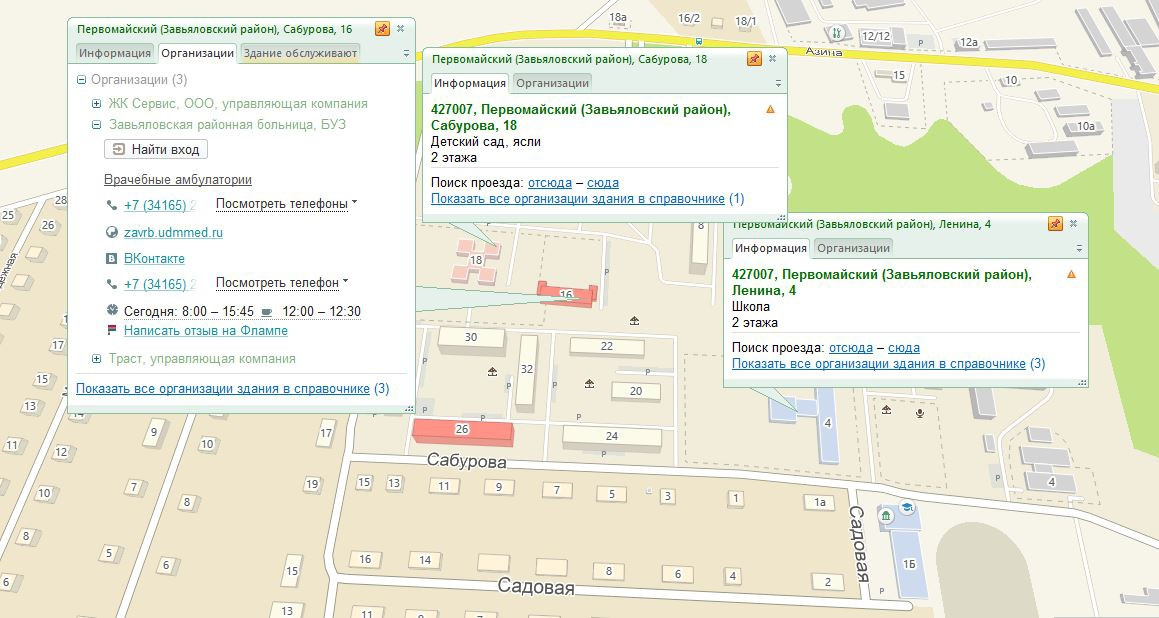Open Организации tab in Ленина, 4 card
The height and width of the screenshot is (618, 1159).
(x=853, y=248)
